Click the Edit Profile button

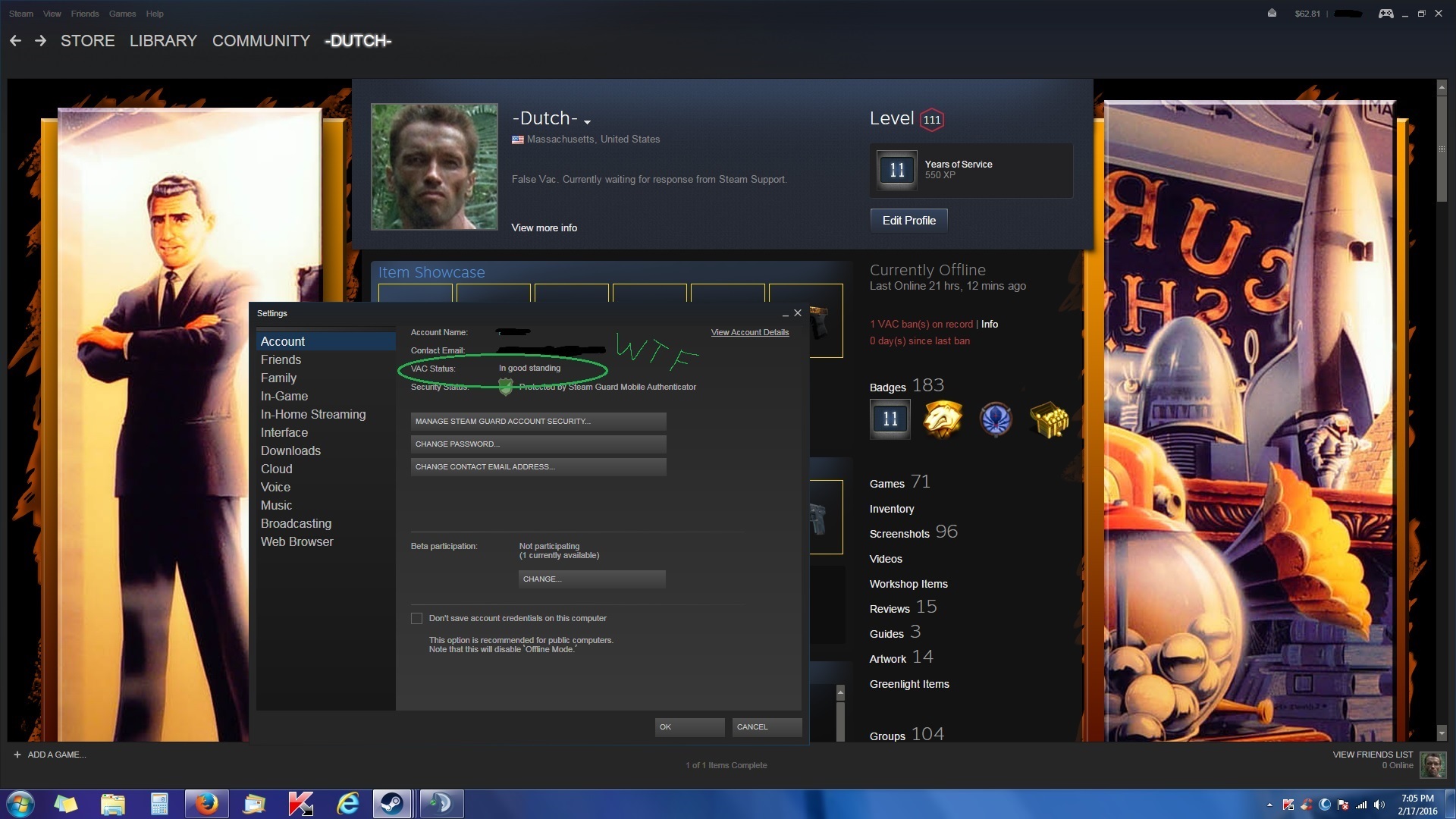(x=908, y=220)
